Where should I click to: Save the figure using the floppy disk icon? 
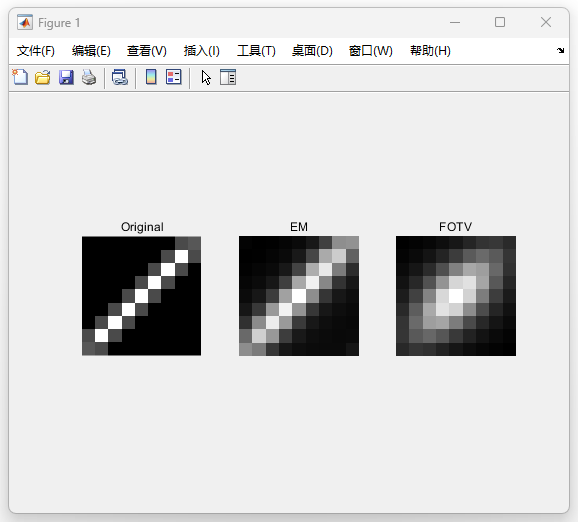pos(66,77)
